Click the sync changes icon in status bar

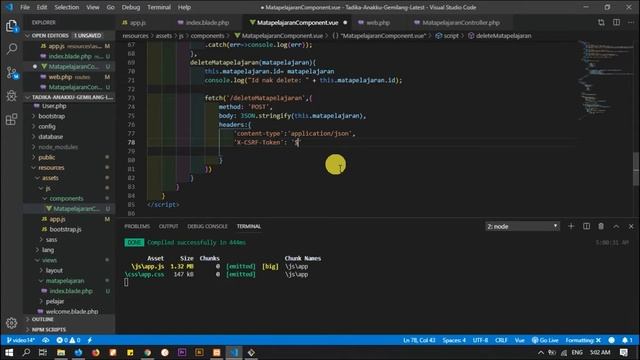[46, 340]
